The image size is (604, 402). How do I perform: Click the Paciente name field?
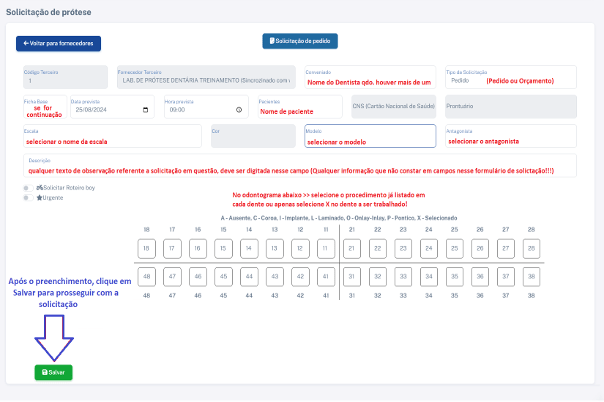point(300,107)
